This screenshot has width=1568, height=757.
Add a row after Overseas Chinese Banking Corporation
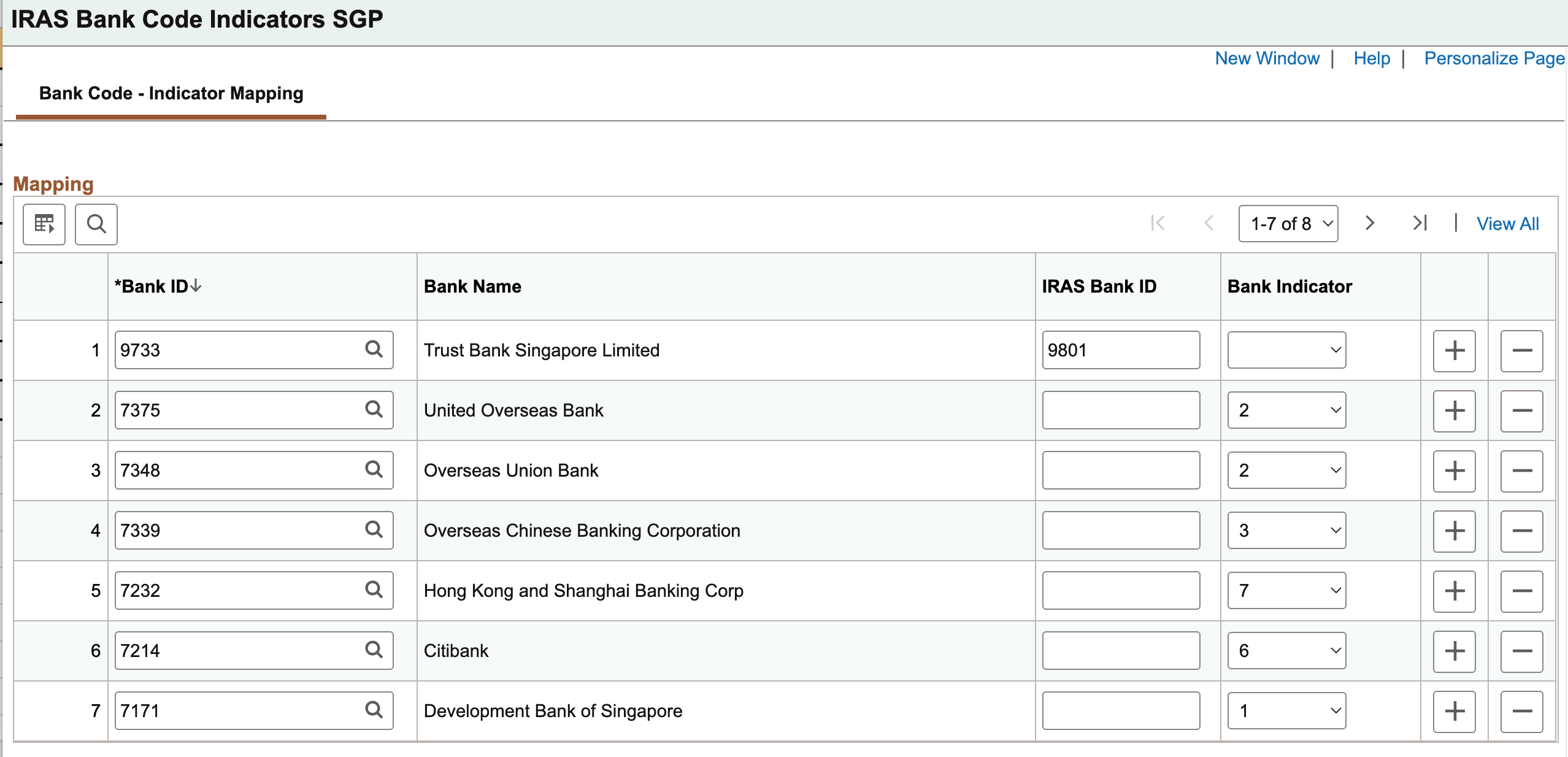tap(1455, 531)
